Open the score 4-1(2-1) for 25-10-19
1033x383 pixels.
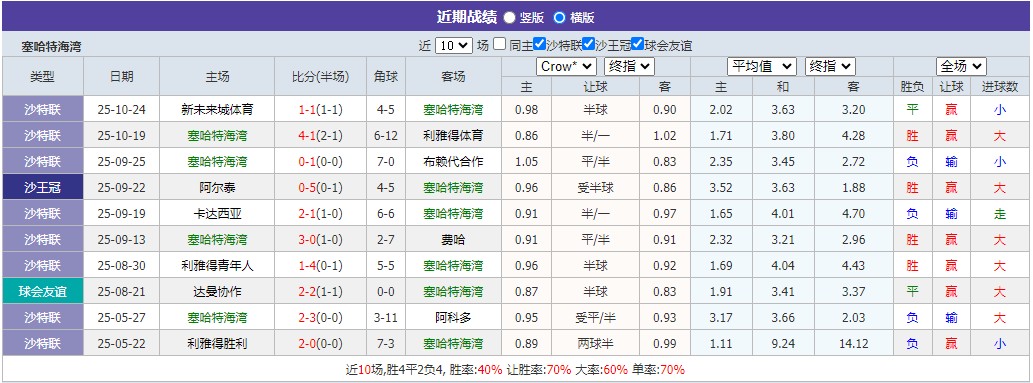tap(320, 136)
